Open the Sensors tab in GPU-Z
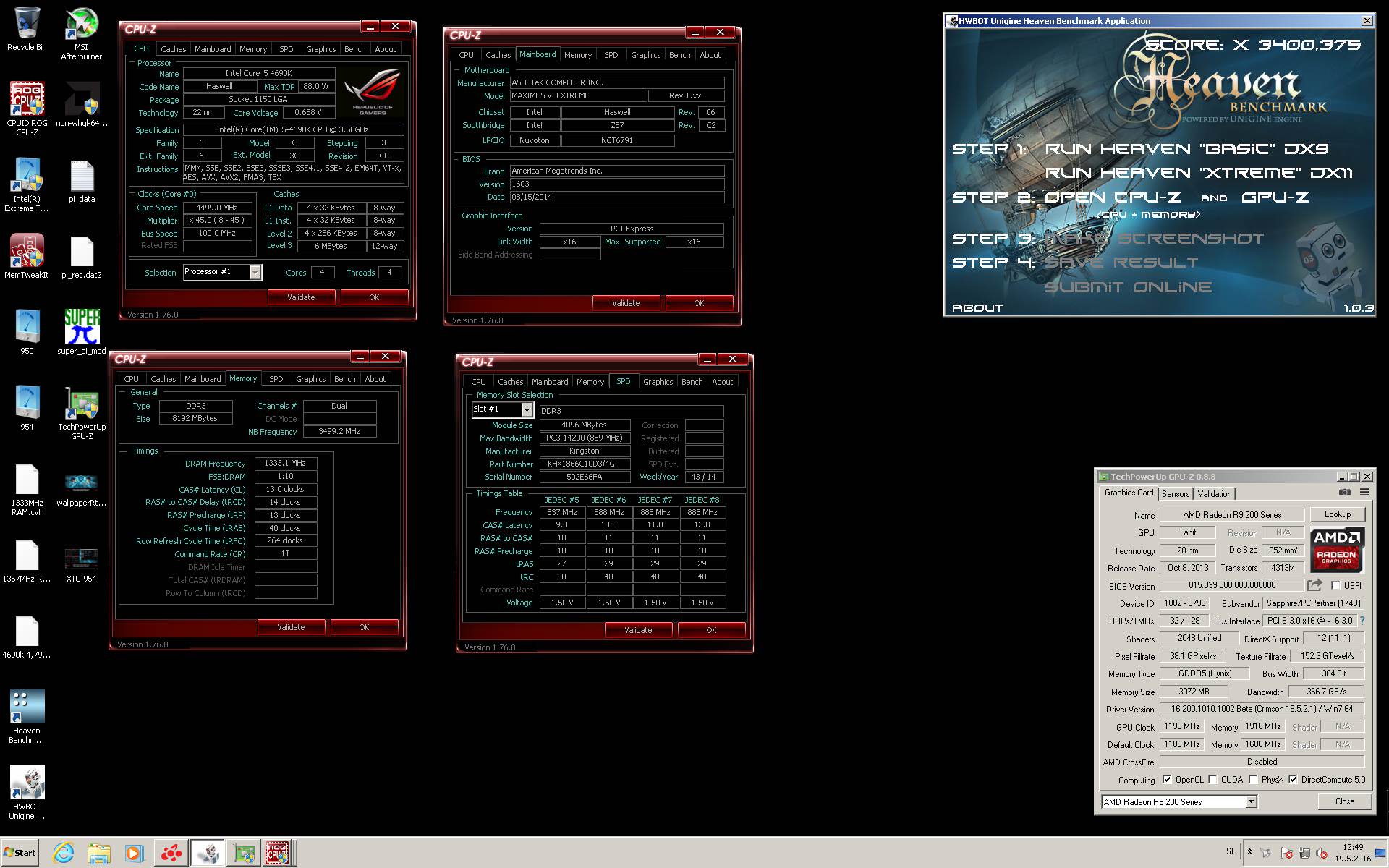1389x868 pixels. point(1176,493)
